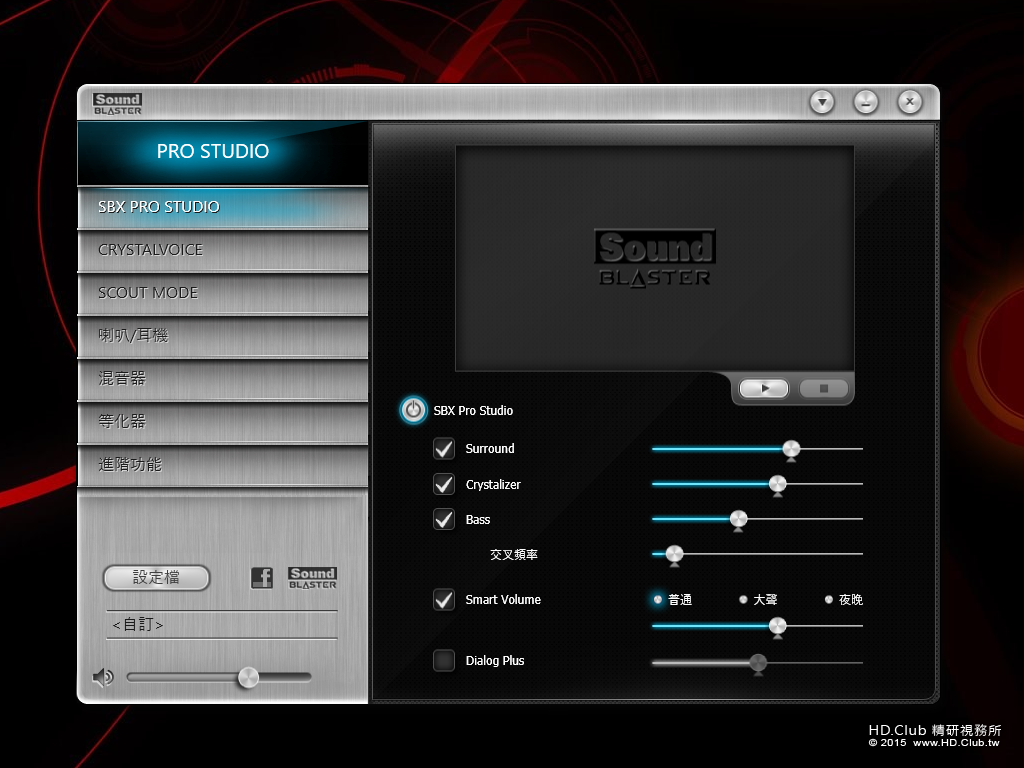The width and height of the screenshot is (1024, 768).
Task: Click the SBX Pro Studio label
Action: [473, 411]
